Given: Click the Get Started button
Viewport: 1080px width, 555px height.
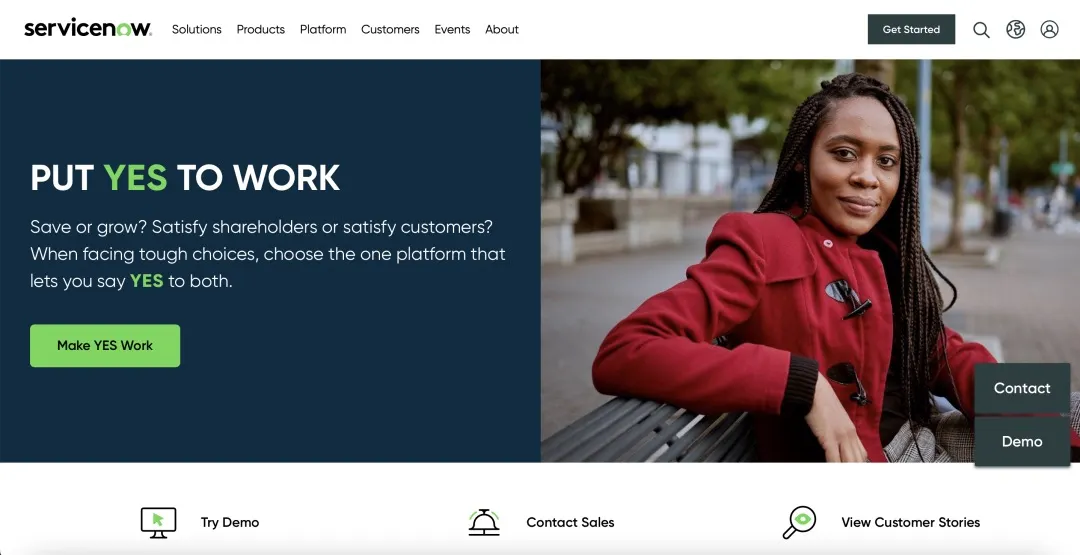Looking at the screenshot, I should tap(911, 29).
